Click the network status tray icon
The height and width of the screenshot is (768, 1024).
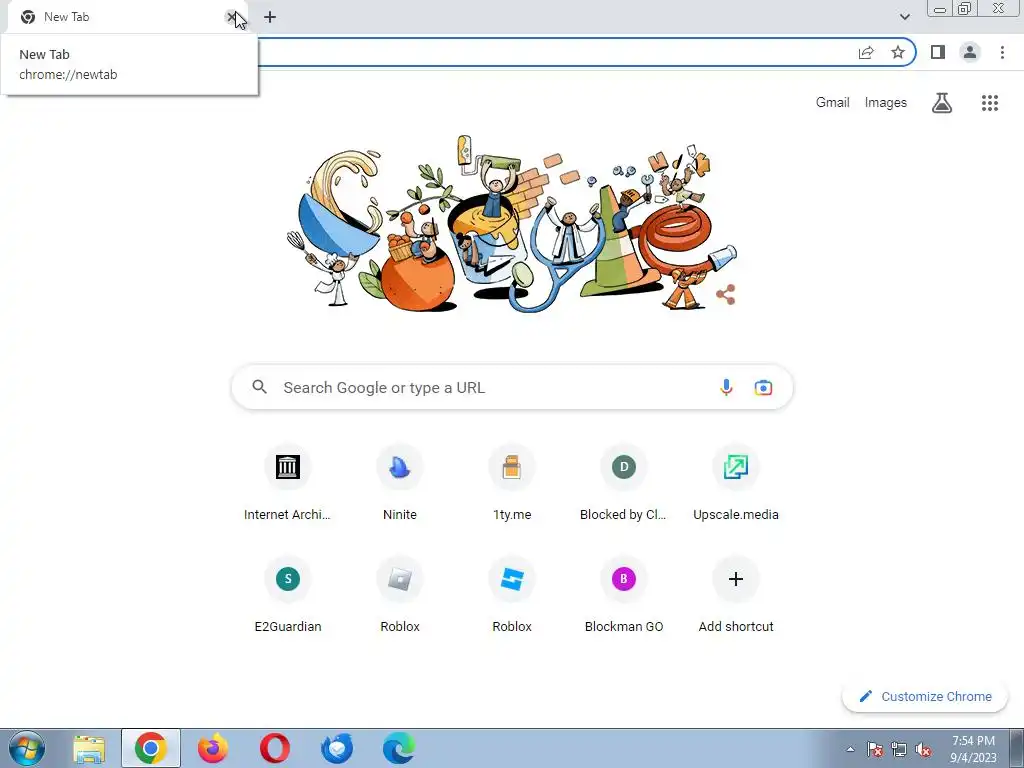point(899,749)
